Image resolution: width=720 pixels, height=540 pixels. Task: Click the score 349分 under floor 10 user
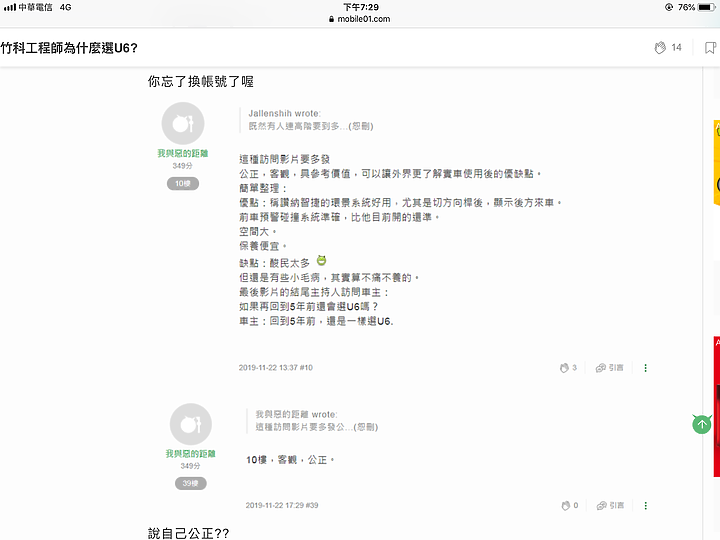(x=183, y=166)
